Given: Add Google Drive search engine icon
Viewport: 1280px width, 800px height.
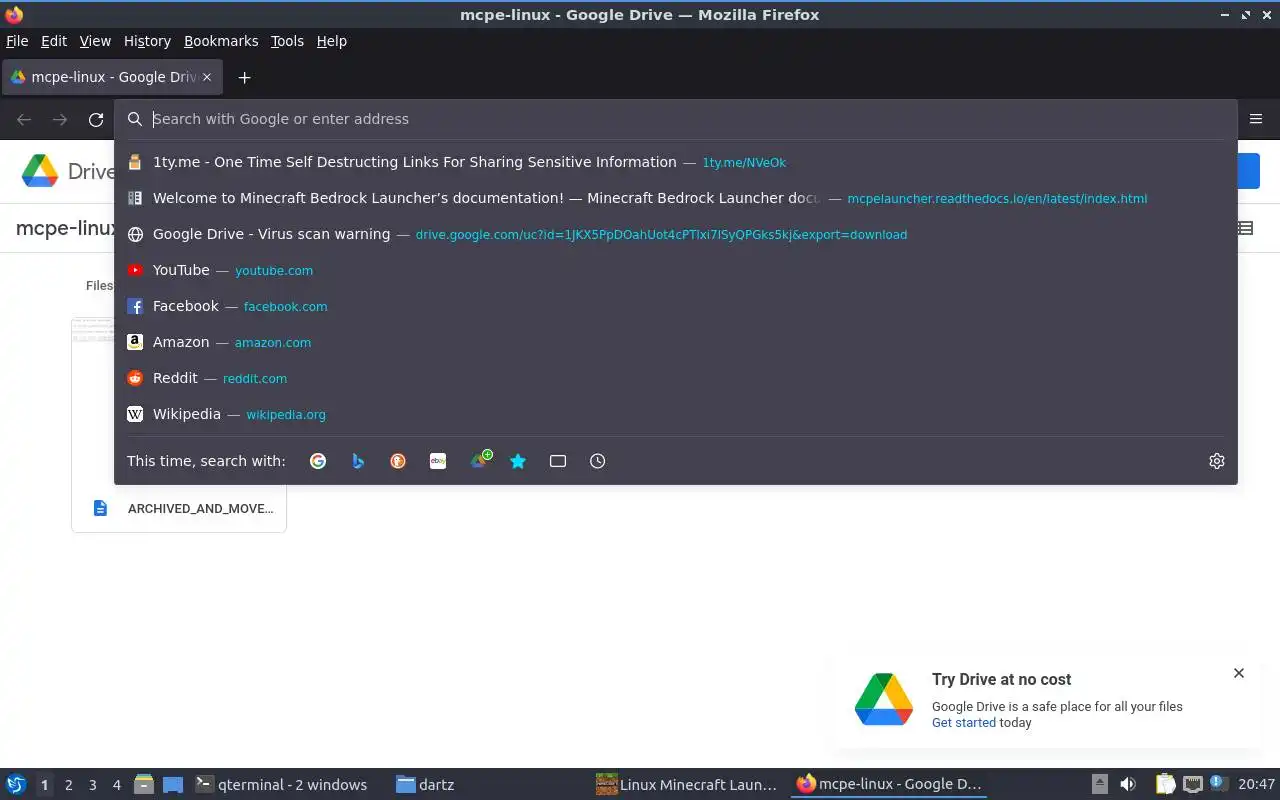Looking at the screenshot, I should point(480,460).
